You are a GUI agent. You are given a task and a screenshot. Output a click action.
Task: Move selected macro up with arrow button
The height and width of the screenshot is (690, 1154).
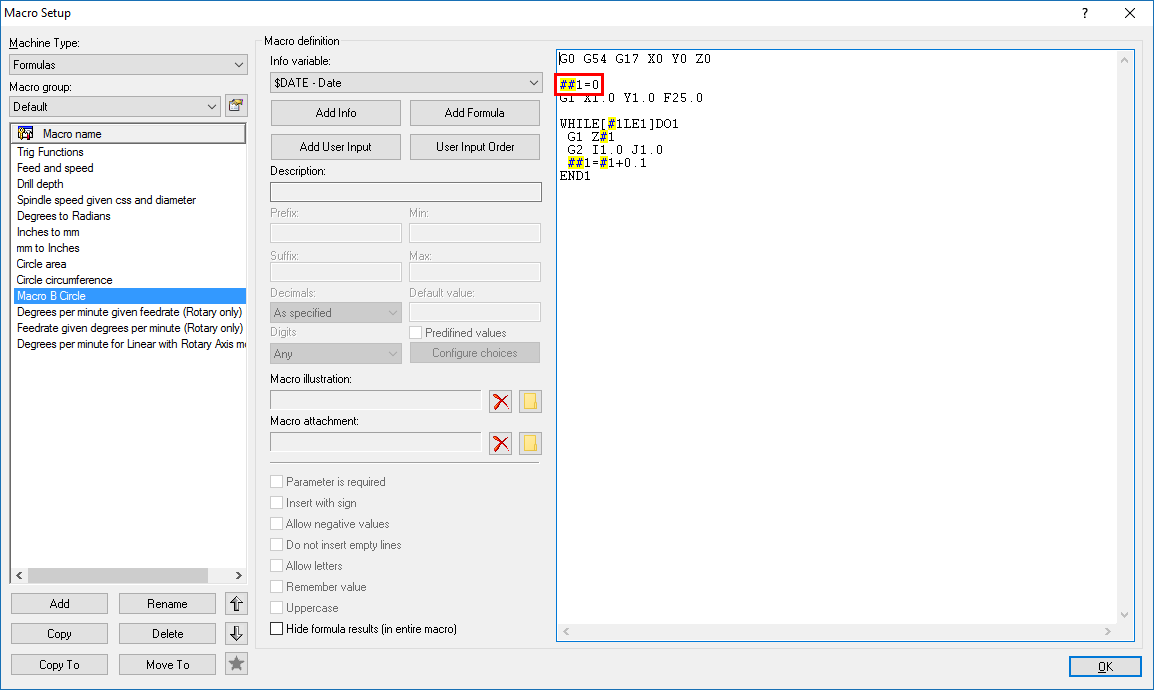[x=236, y=603]
